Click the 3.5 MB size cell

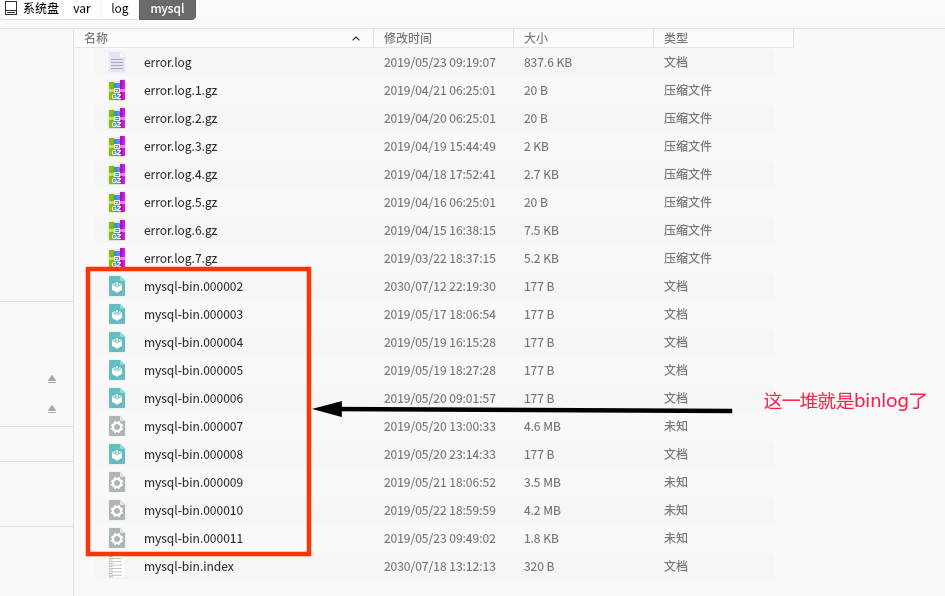pyautogui.click(x=542, y=483)
